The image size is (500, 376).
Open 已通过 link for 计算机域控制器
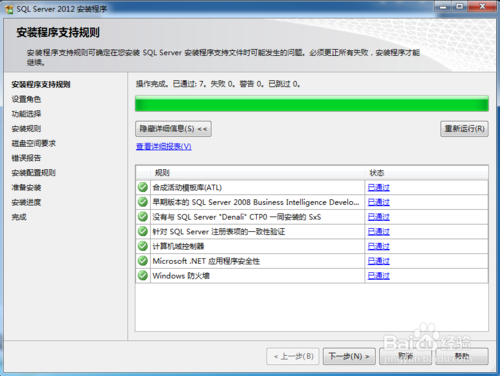pyautogui.click(x=379, y=246)
